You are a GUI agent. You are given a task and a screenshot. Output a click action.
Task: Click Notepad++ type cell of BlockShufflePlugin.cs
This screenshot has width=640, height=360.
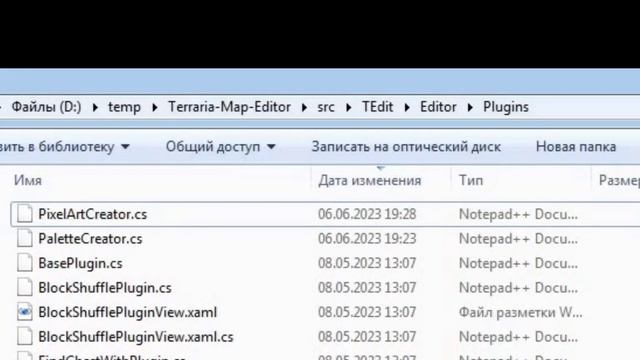[518, 288]
